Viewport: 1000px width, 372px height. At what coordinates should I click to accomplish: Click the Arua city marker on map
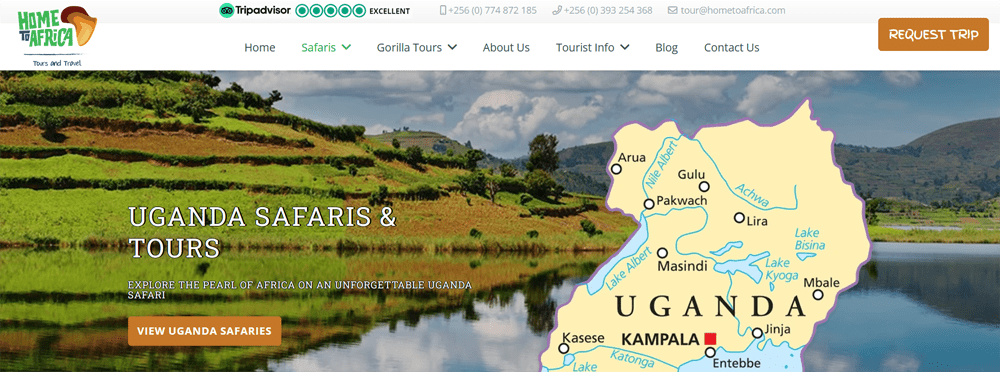[x=616, y=169]
